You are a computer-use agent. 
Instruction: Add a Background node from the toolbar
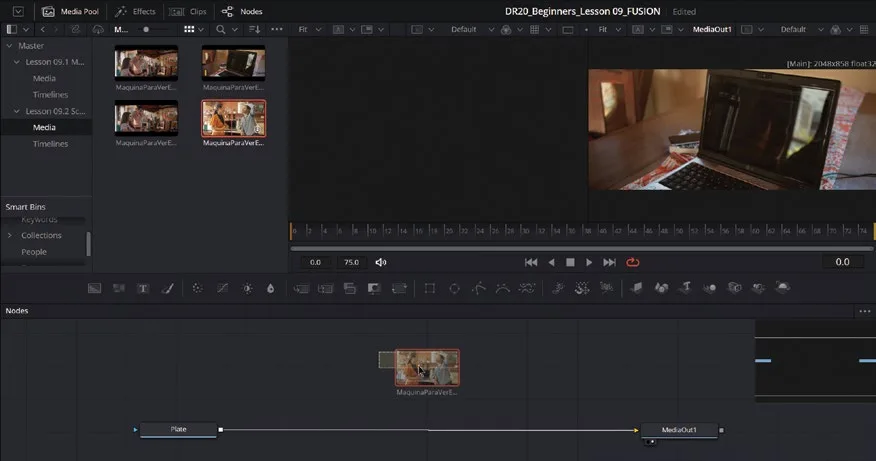(94, 288)
